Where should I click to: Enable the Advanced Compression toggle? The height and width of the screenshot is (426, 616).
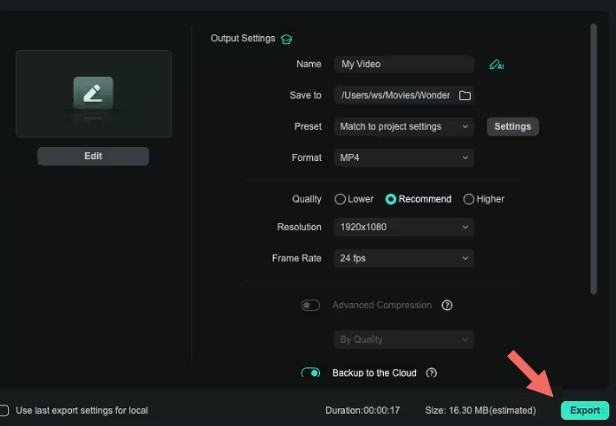click(x=310, y=305)
